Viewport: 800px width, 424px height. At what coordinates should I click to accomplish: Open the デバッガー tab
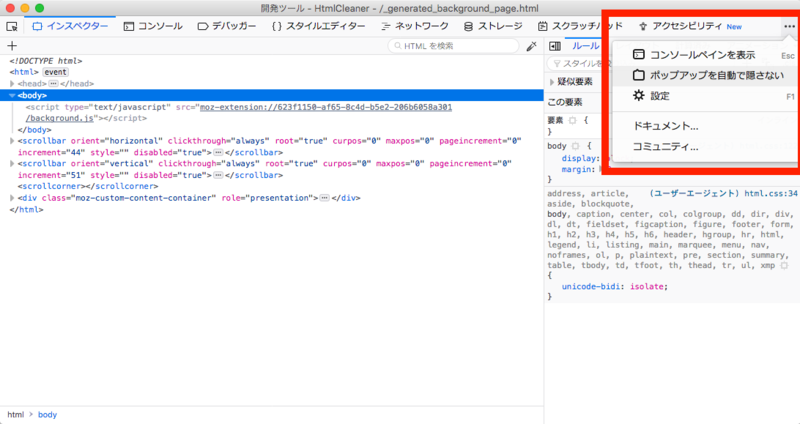tap(227, 26)
